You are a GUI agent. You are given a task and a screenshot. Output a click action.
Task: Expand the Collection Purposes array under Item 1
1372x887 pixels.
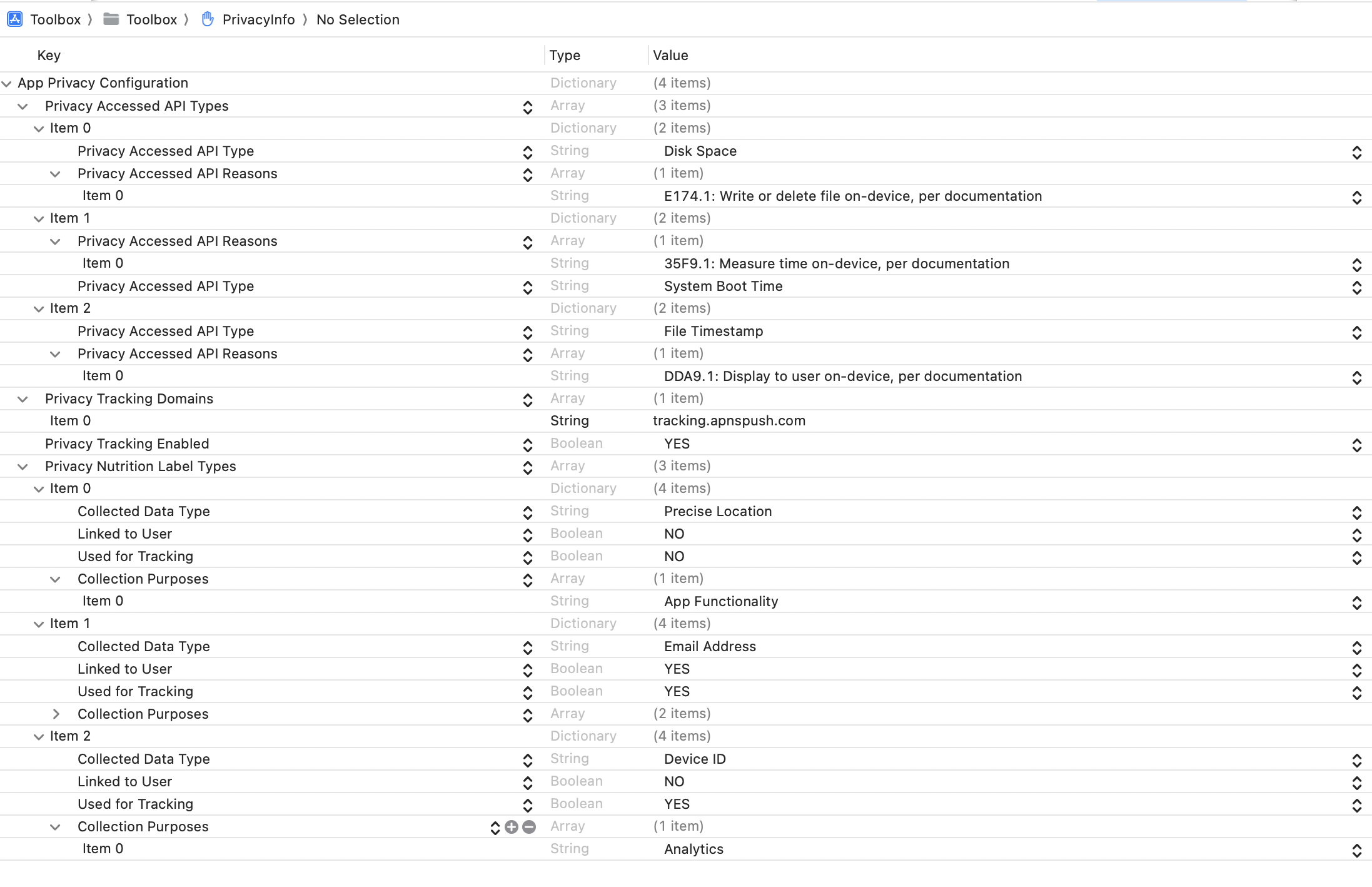point(57,713)
